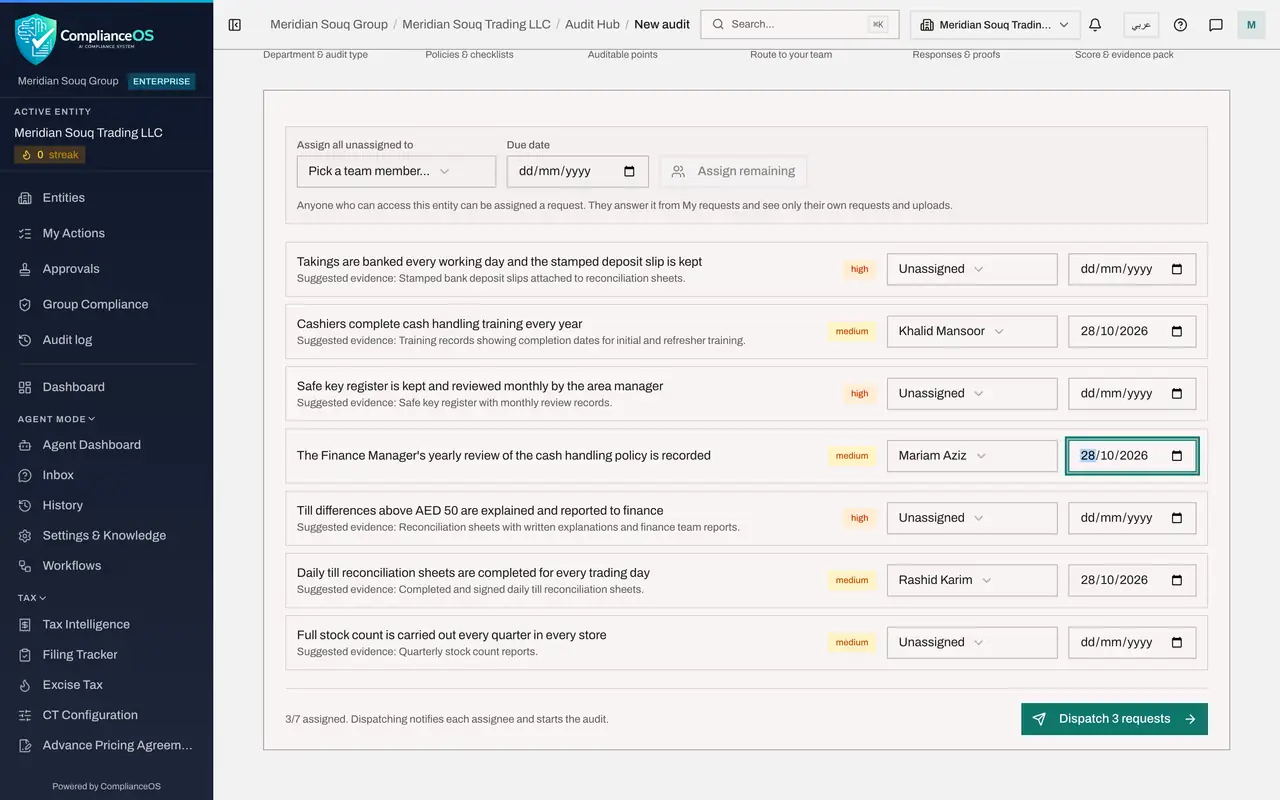Change the Mariam Aziz assignee dropdown

click(x=972, y=455)
